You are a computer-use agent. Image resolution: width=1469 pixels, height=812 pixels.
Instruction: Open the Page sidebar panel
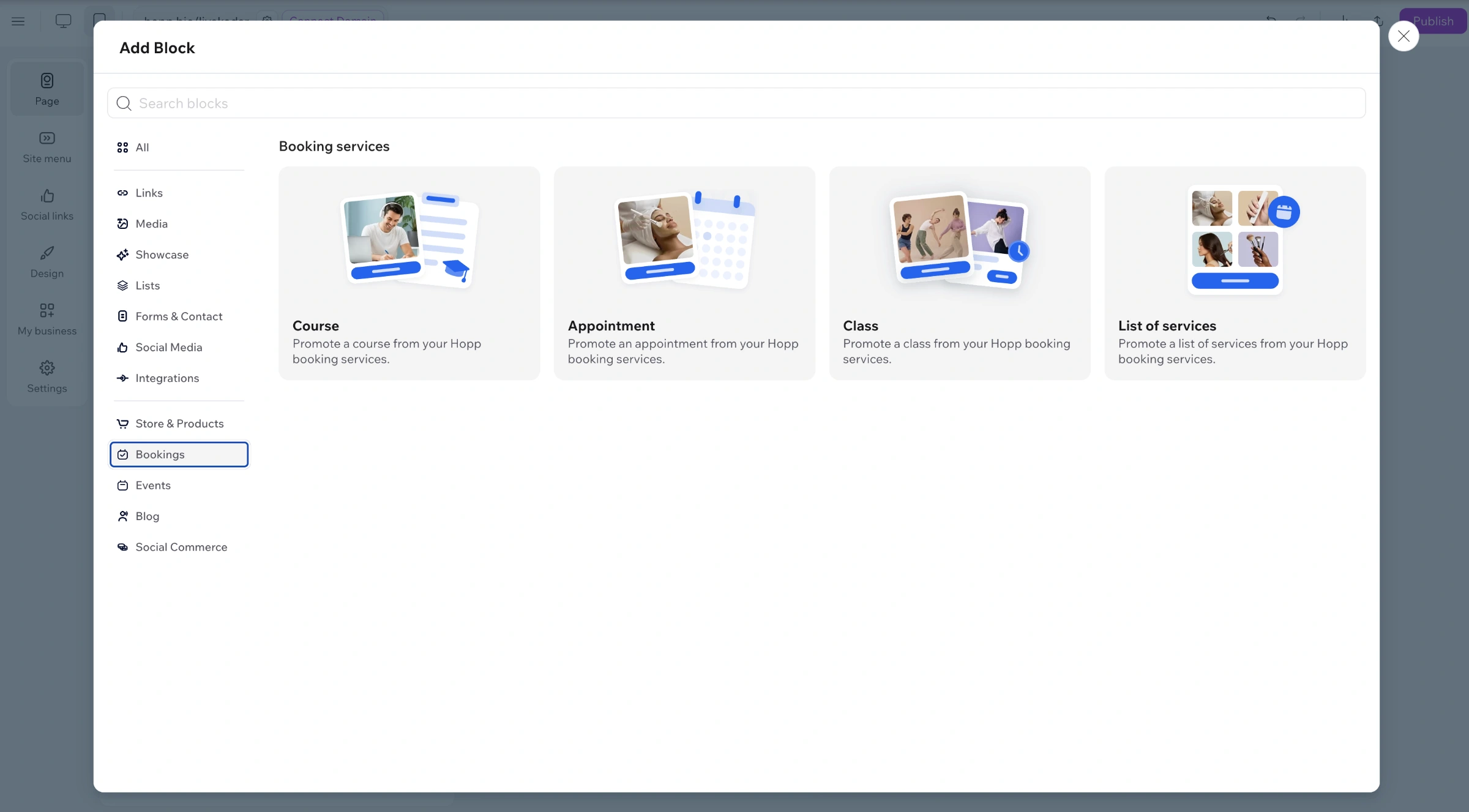[x=47, y=89]
